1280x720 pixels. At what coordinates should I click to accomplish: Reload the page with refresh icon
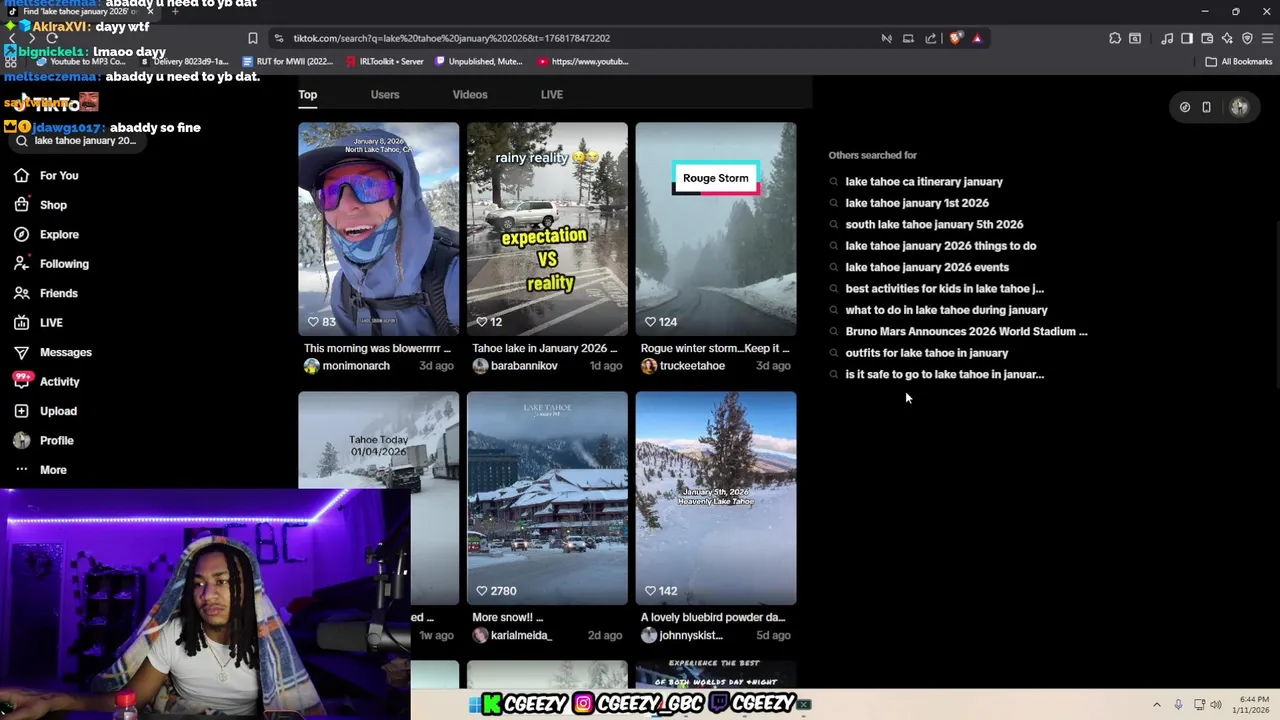click(x=52, y=38)
